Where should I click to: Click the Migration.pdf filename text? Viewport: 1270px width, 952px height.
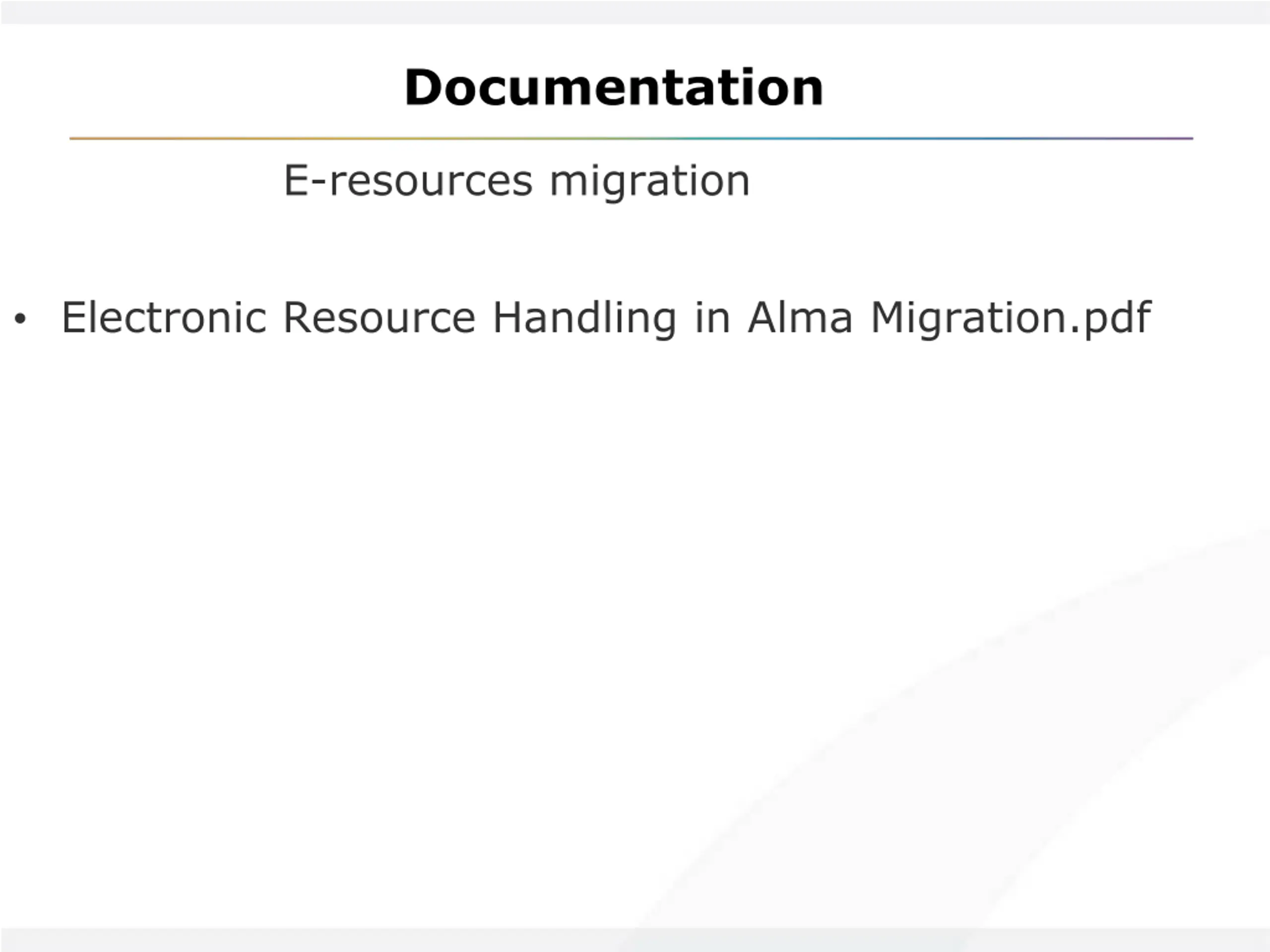1011,318
